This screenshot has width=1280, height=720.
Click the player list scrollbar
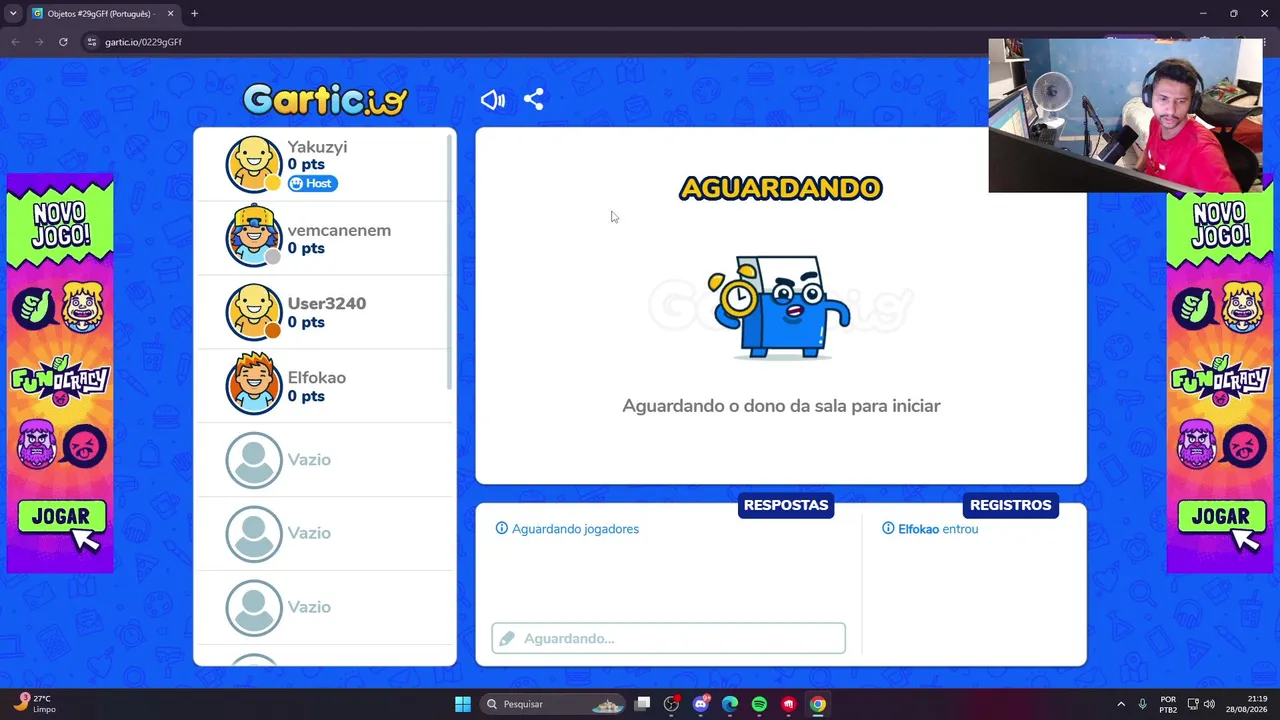[x=449, y=262]
